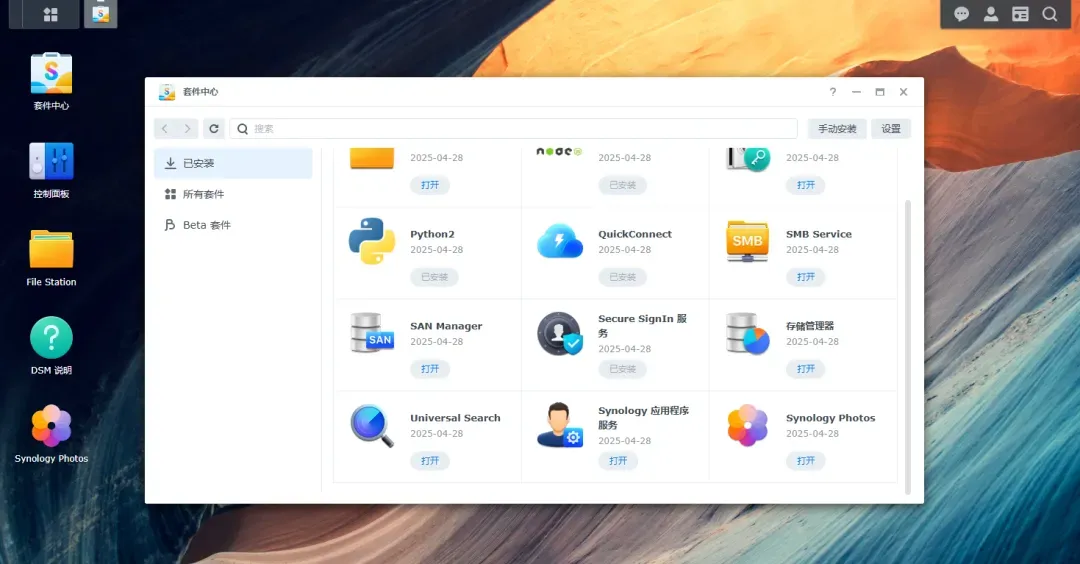Image resolution: width=1080 pixels, height=564 pixels.
Task: Click the Universal Search package name
Action: pos(455,418)
